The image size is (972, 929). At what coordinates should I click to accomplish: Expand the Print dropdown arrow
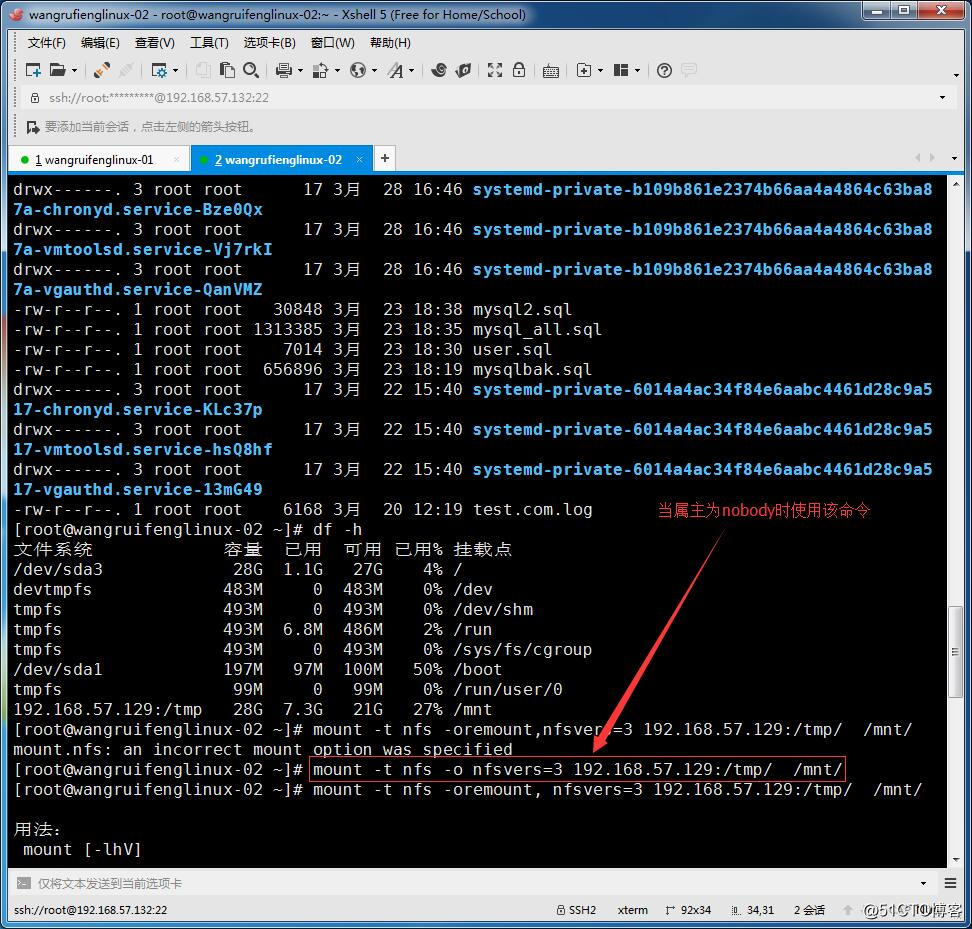pyautogui.click(x=301, y=71)
